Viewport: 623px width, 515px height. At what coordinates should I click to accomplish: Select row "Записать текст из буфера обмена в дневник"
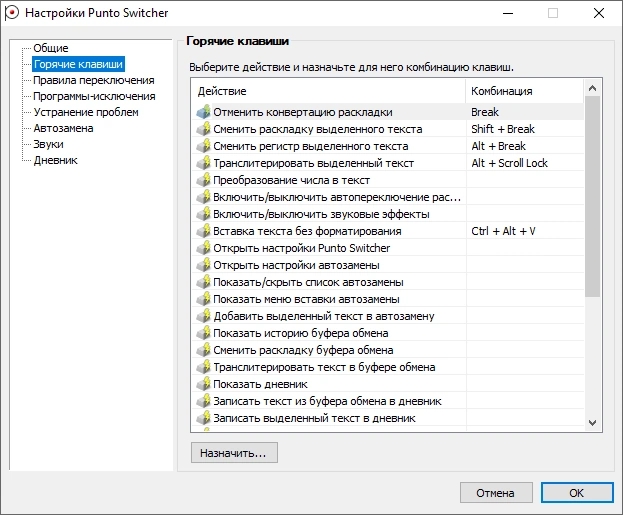click(388, 401)
